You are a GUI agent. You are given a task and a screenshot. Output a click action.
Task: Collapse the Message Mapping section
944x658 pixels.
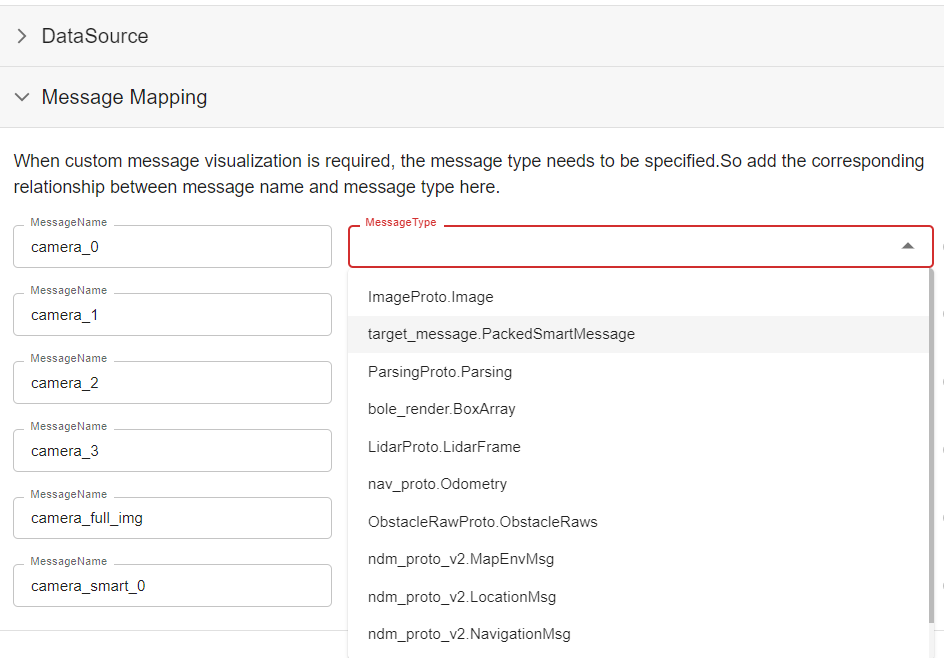(22, 97)
